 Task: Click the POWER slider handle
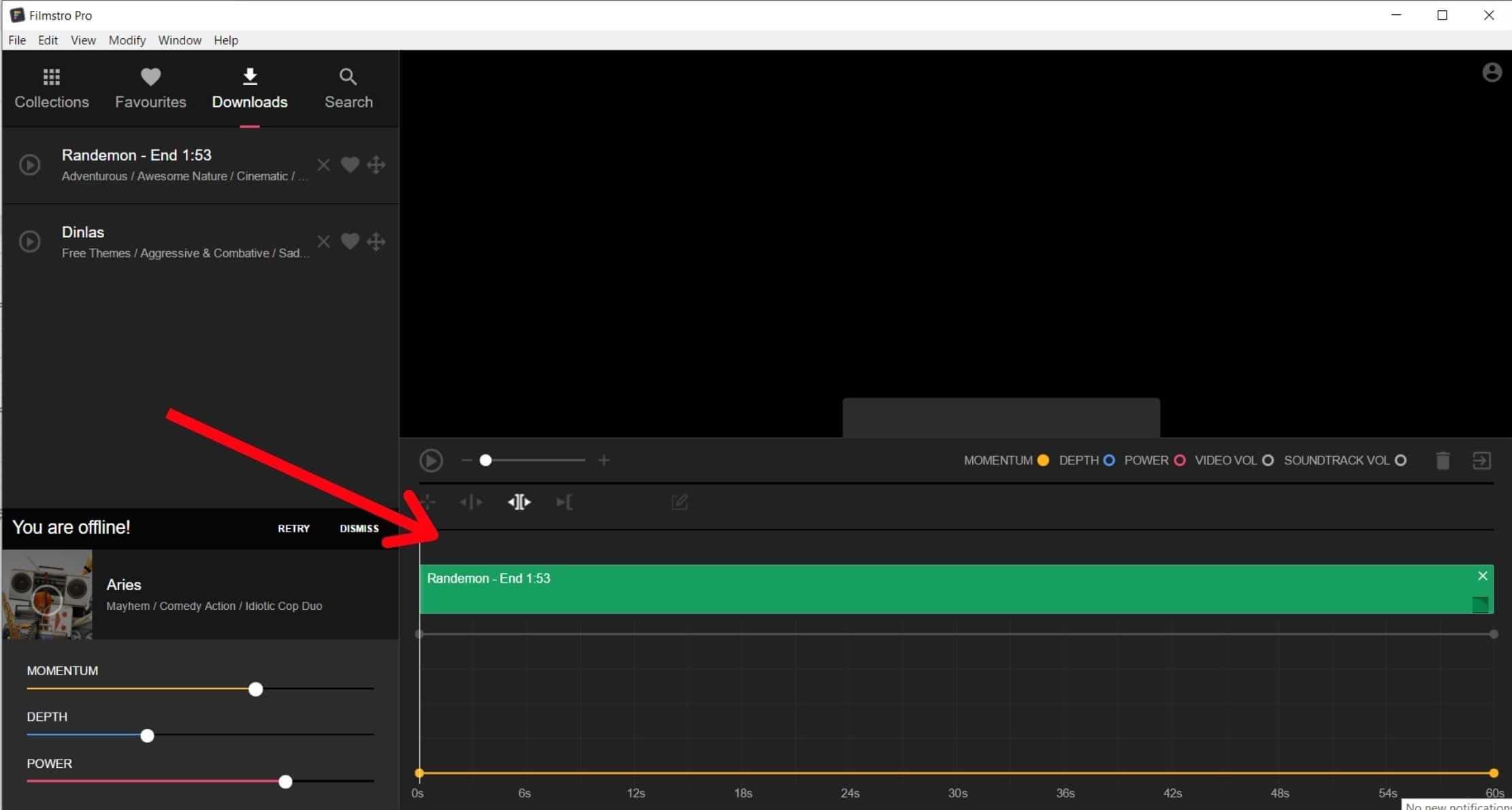pyautogui.click(x=286, y=781)
